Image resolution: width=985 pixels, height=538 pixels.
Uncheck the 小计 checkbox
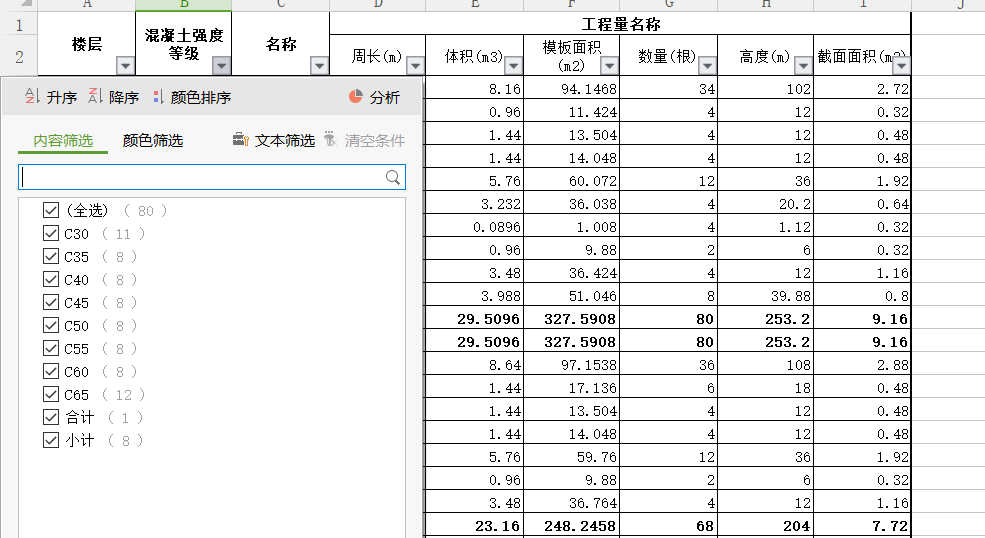click(x=51, y=440)
